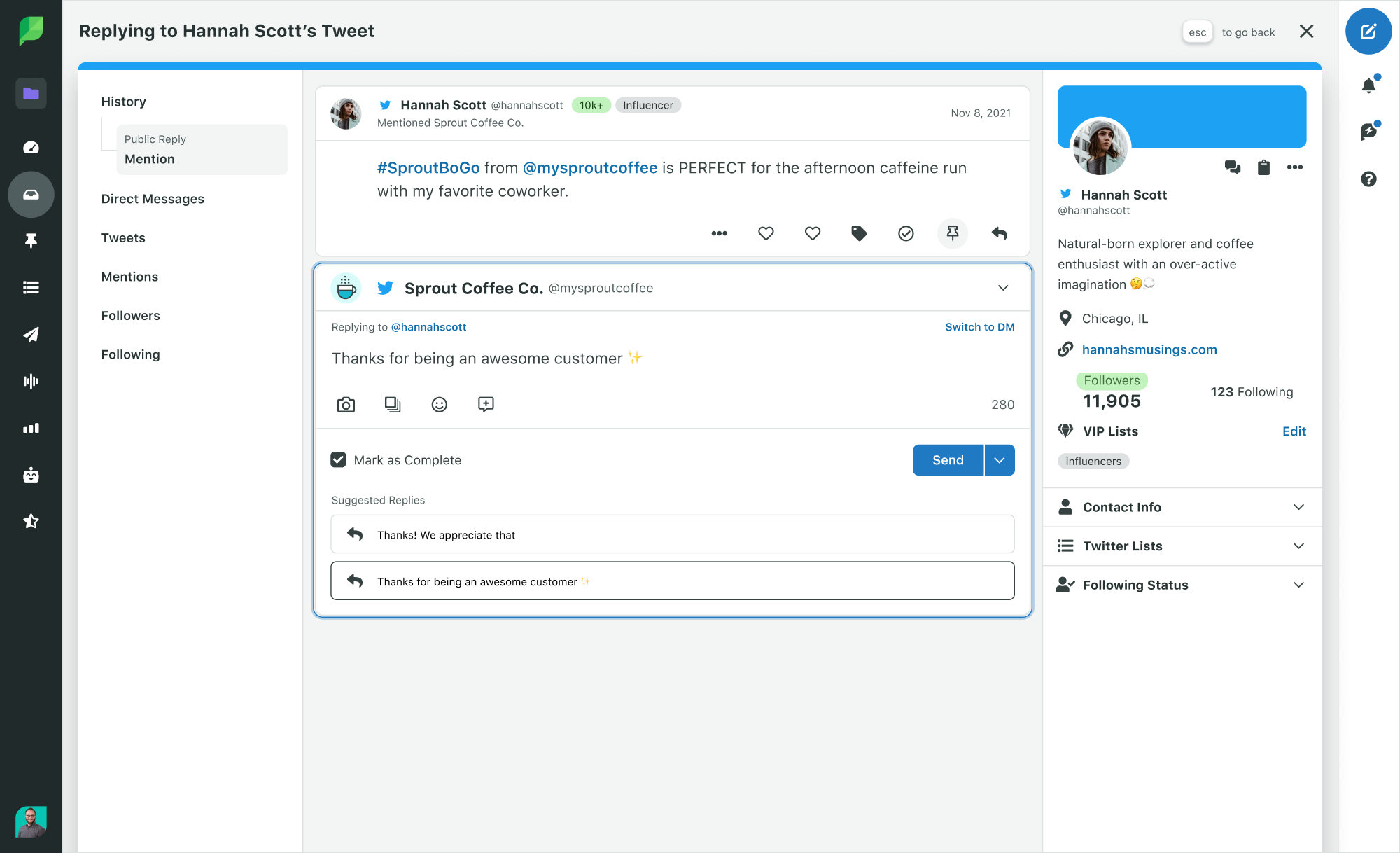Click Switch to DM button
Viewport: 1400px width, 853px height.
tap(980, 326)
